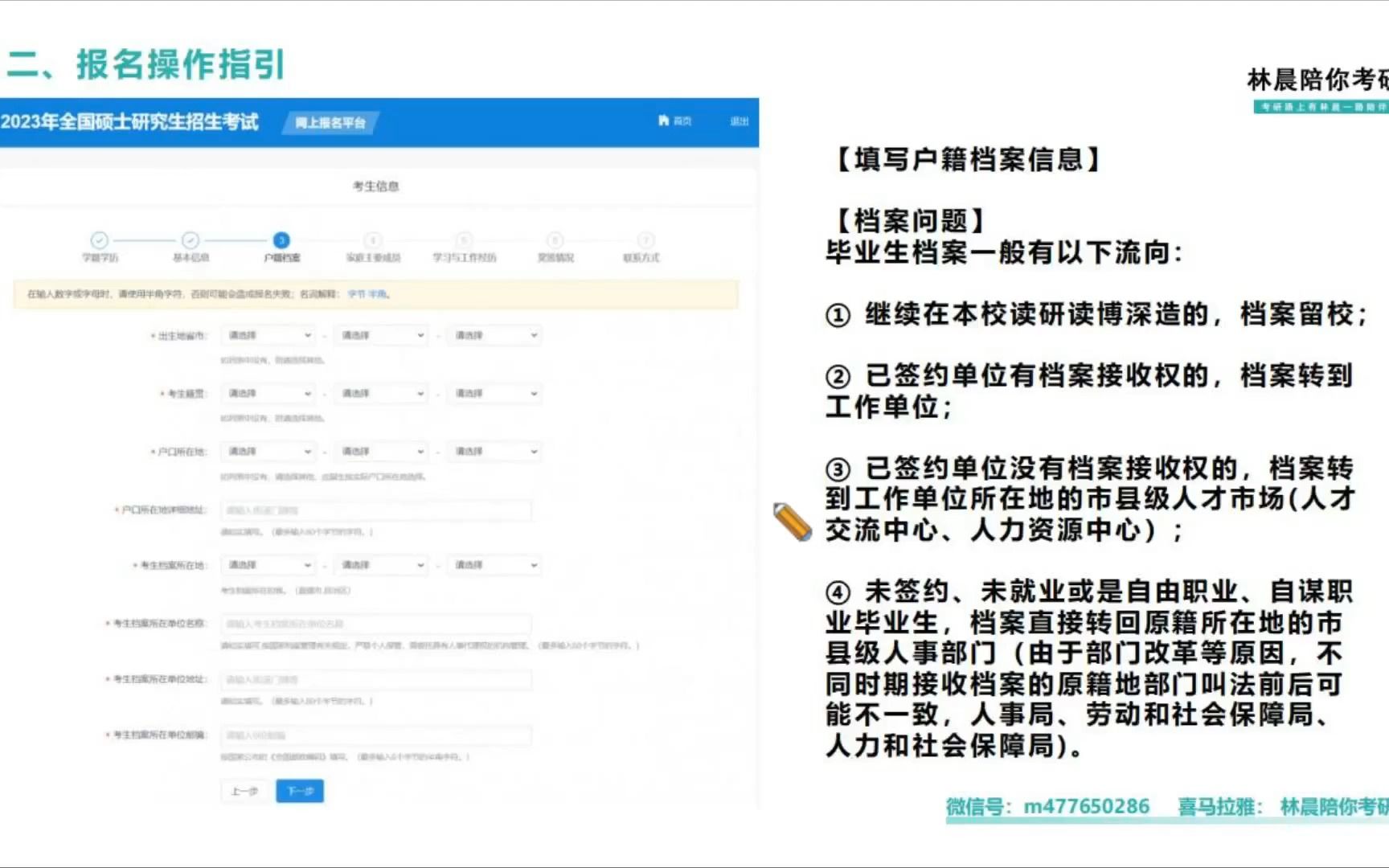
Task: Click the 奖惩情况 step label
Action: (555, 258)
